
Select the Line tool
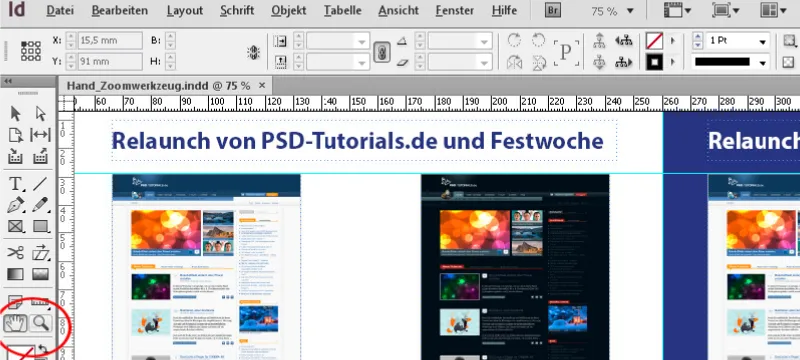[40, 184]
